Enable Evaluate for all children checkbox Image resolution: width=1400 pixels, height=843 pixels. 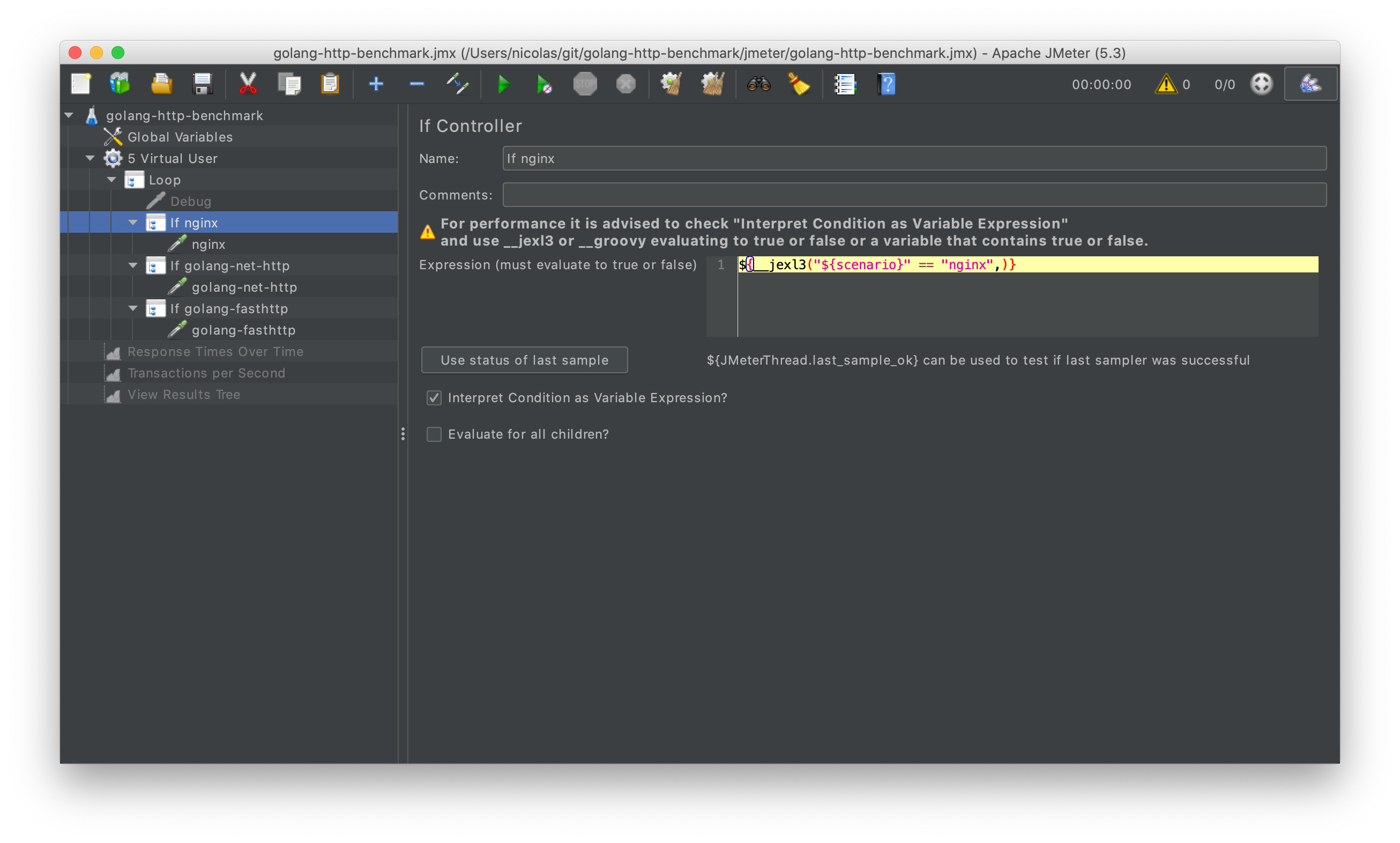434,434
